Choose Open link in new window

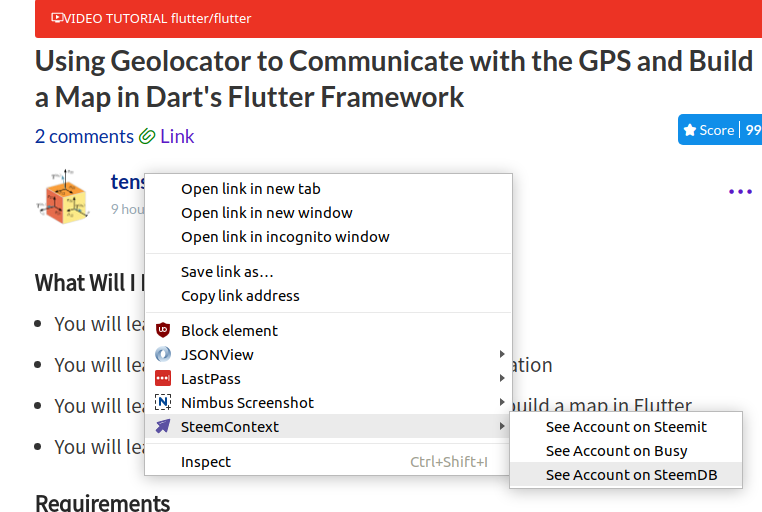coord(328,213)
